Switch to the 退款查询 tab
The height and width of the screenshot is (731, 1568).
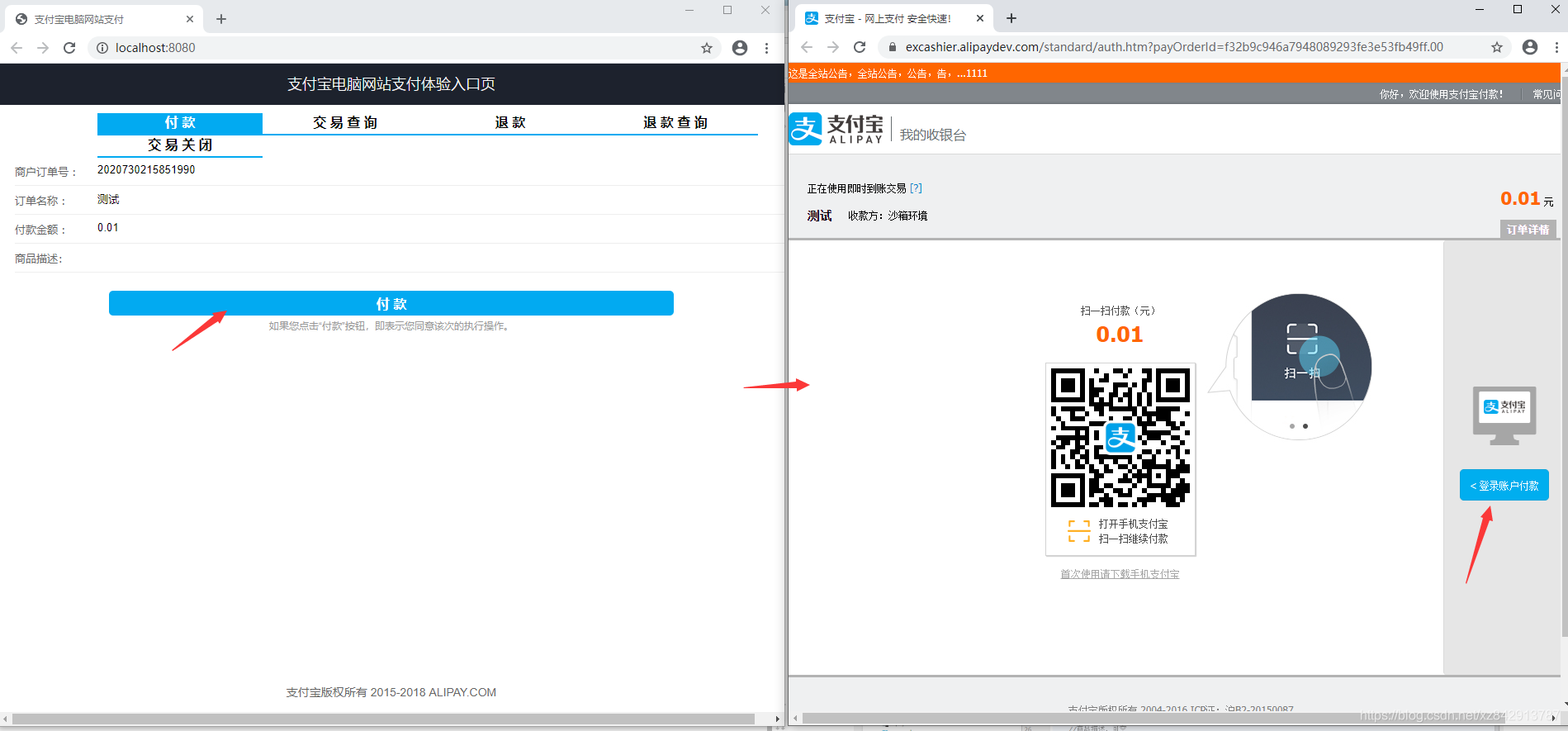tap(675, 123)
